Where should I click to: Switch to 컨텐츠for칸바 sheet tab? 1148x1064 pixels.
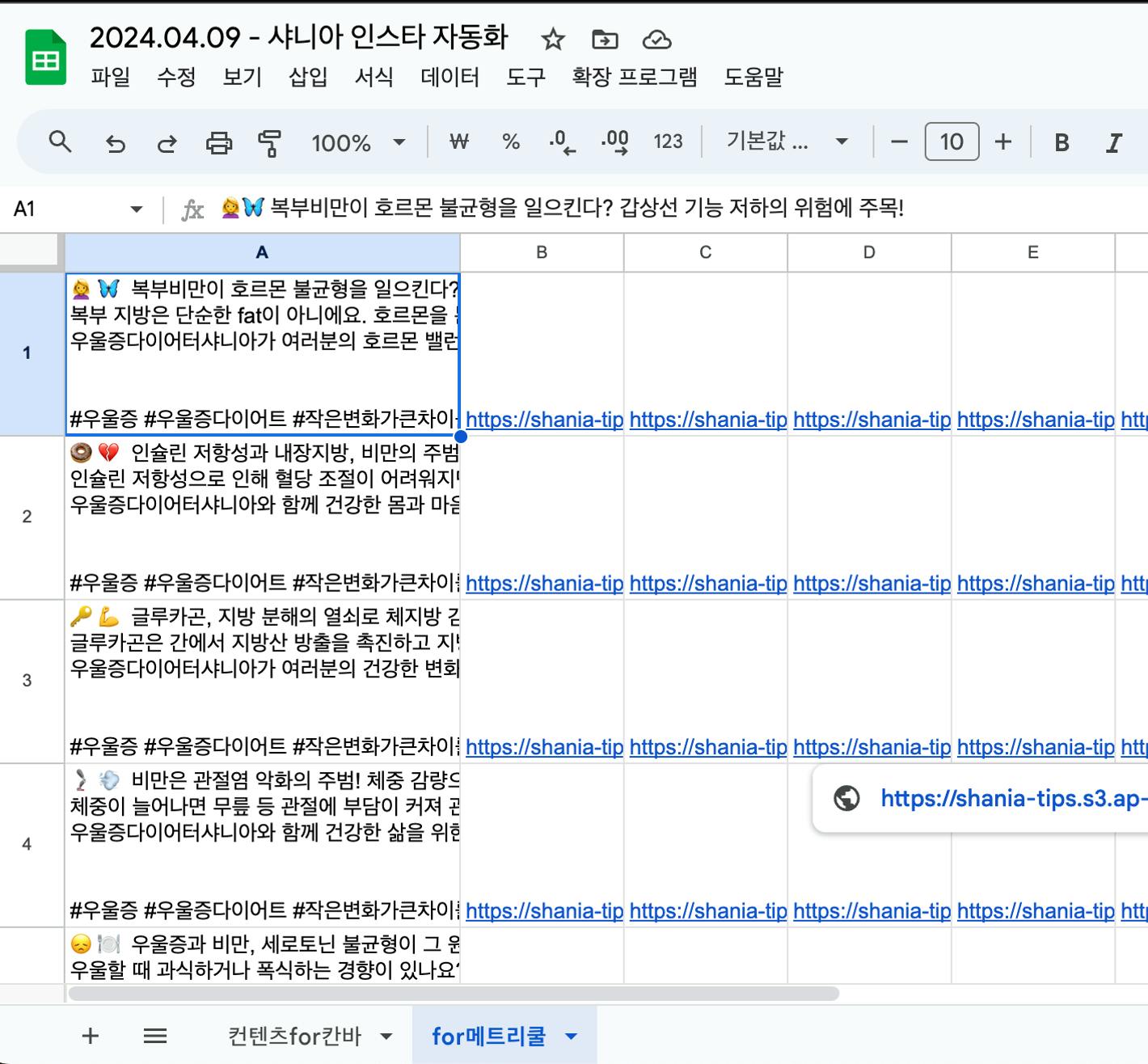tap(294, 1036)
